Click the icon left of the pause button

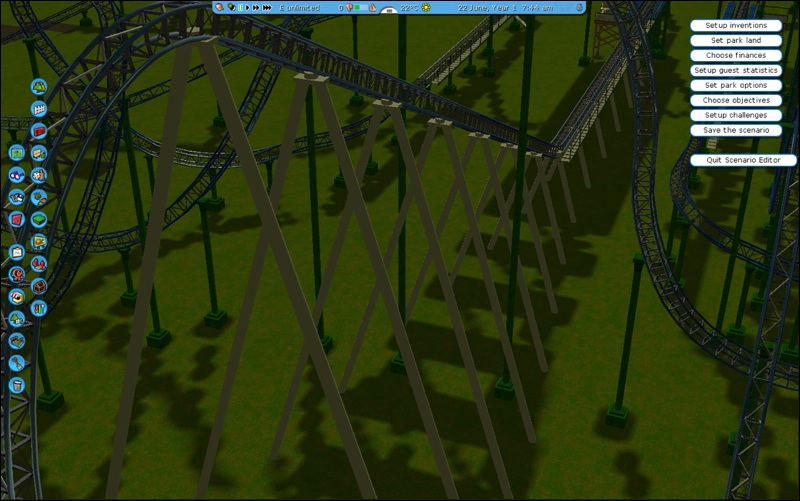[x=231, y=7]
